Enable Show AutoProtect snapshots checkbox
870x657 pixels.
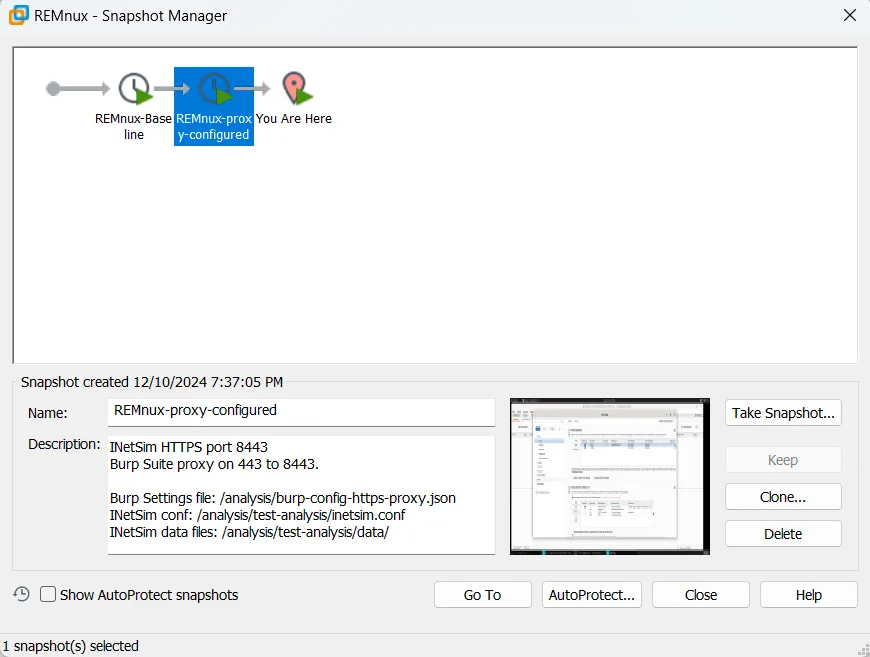(48, 595)
